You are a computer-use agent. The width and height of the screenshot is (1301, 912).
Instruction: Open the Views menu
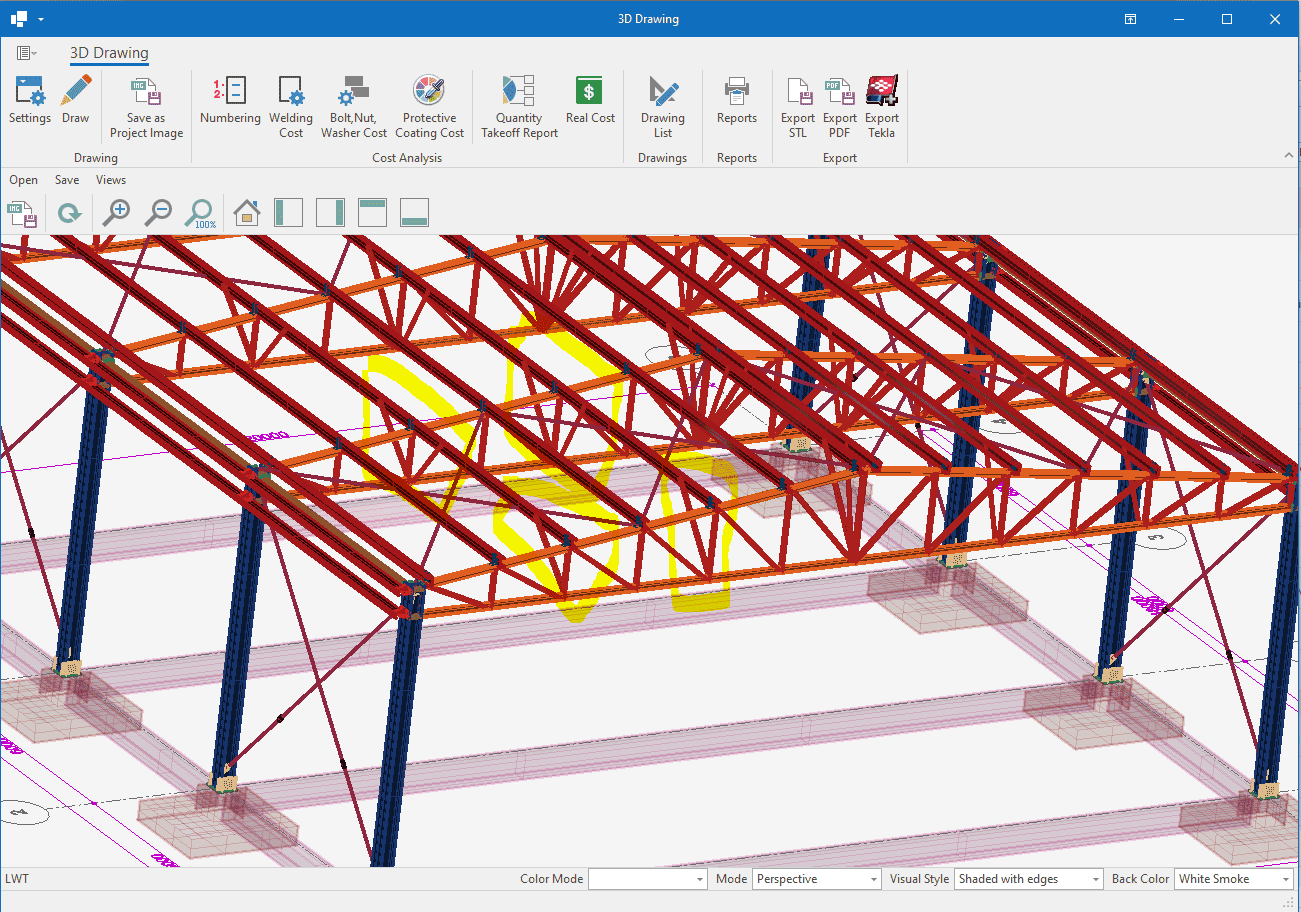pyautogui.click(x=111, y=180)
